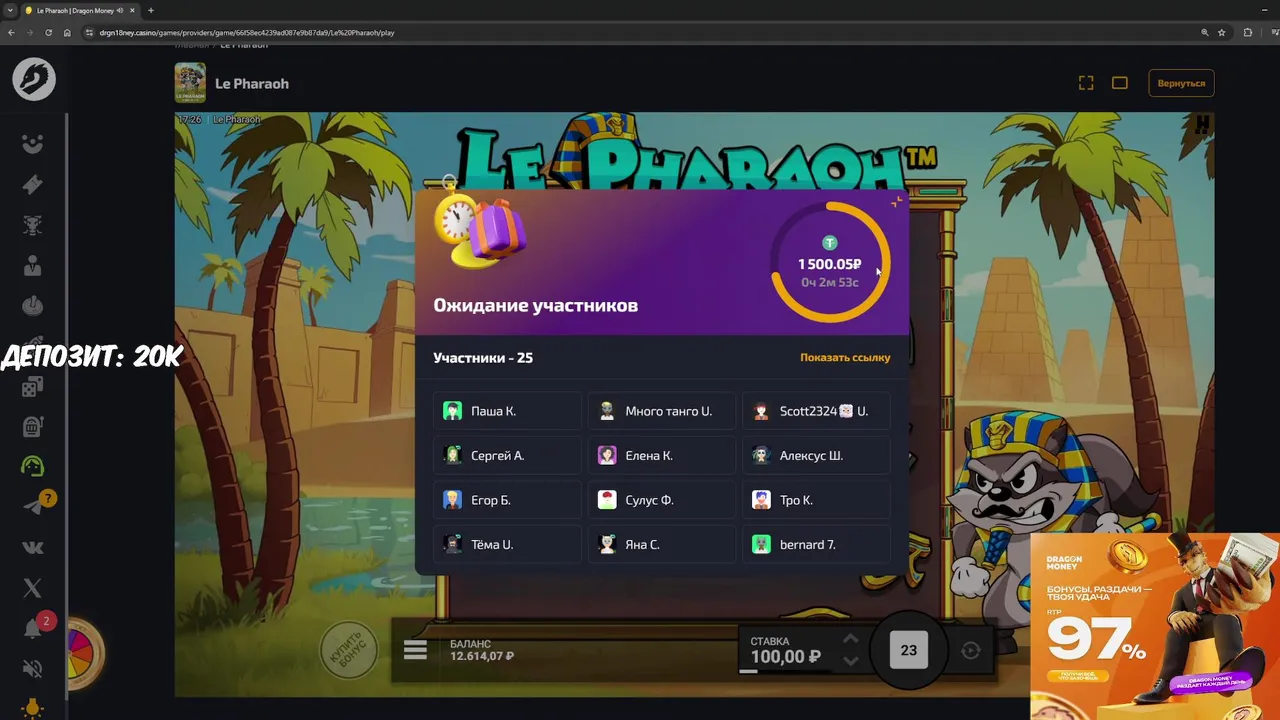The height and width of the screenshot is (720, 1280).
Task: Enter fullscreen mode for the game
Action: coord(1086,83)
